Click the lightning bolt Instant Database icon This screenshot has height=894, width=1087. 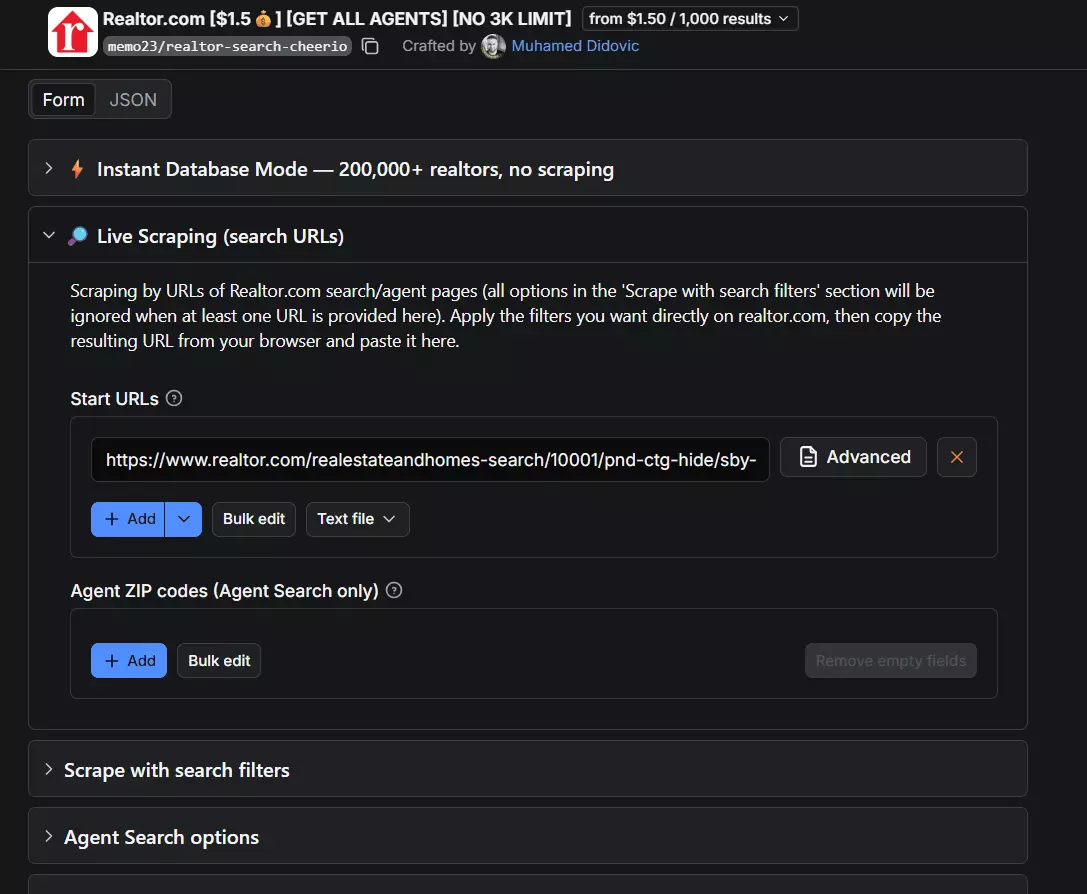pyautogui.click(x=78, y=169)
